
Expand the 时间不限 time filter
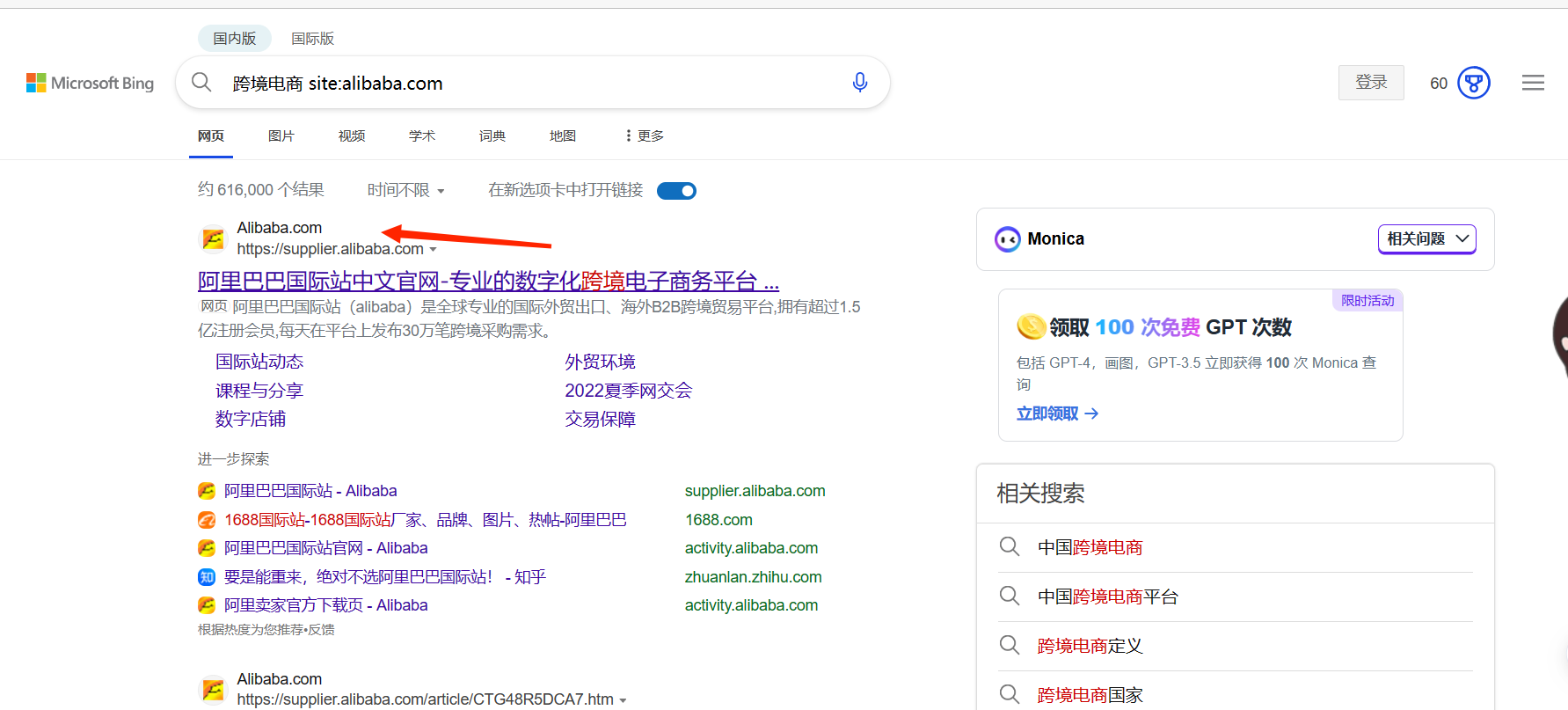(405, 190)
